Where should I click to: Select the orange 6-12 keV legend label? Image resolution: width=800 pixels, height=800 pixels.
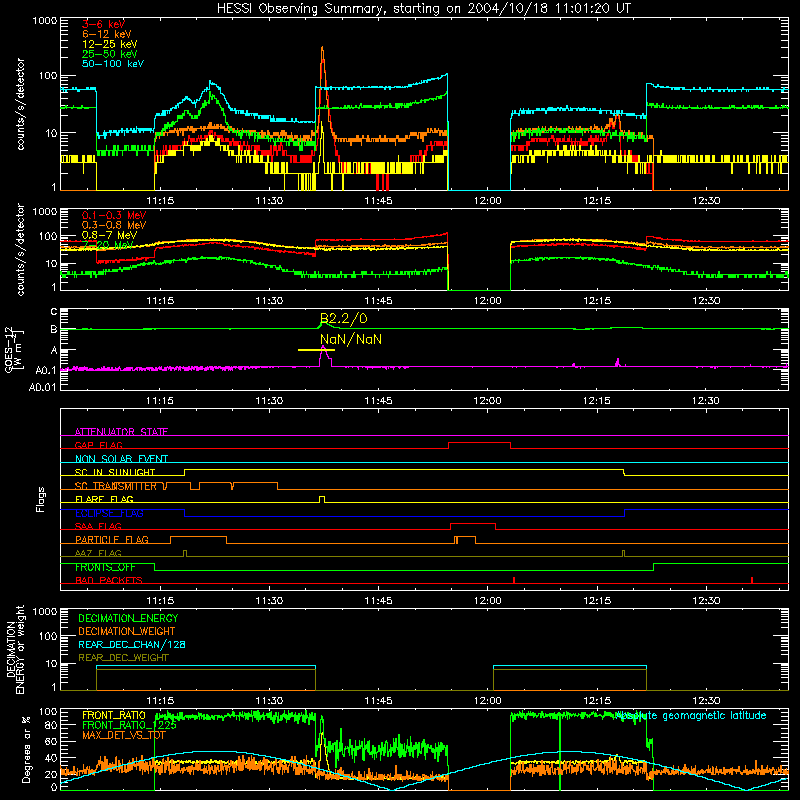107,34
